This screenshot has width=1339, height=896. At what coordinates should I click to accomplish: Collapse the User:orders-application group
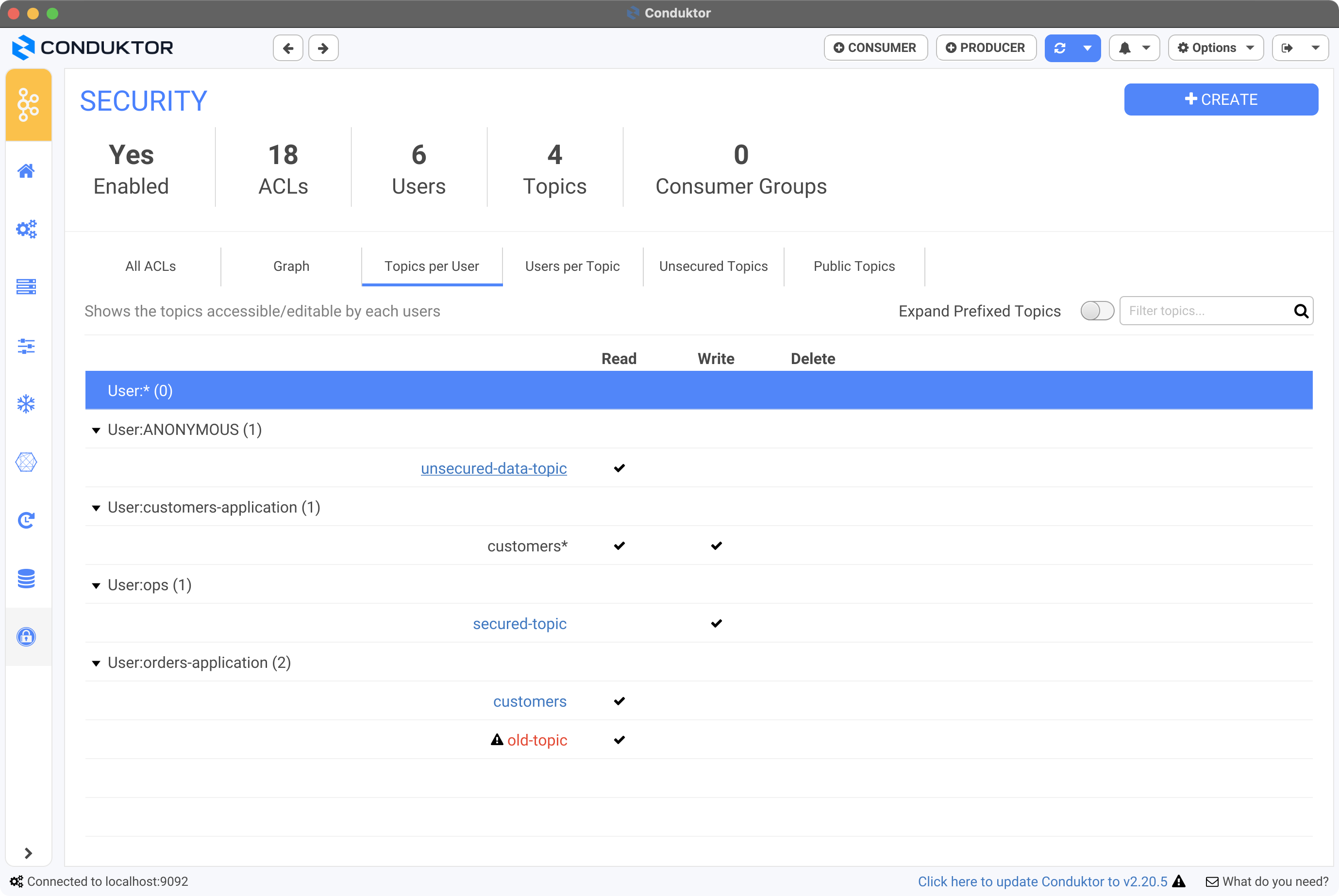click(96, 664)
